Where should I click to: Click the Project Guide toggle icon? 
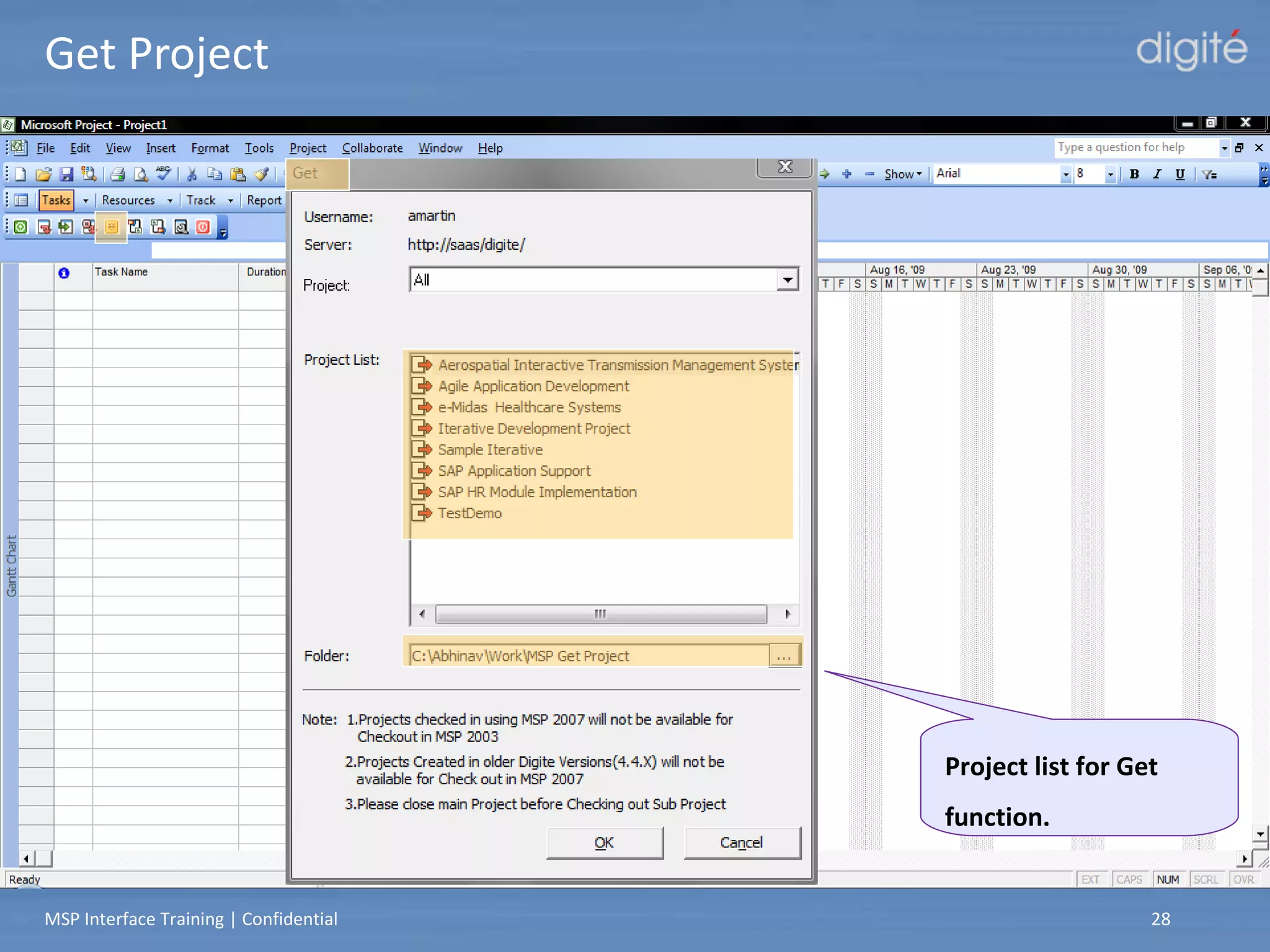[20, 200]
